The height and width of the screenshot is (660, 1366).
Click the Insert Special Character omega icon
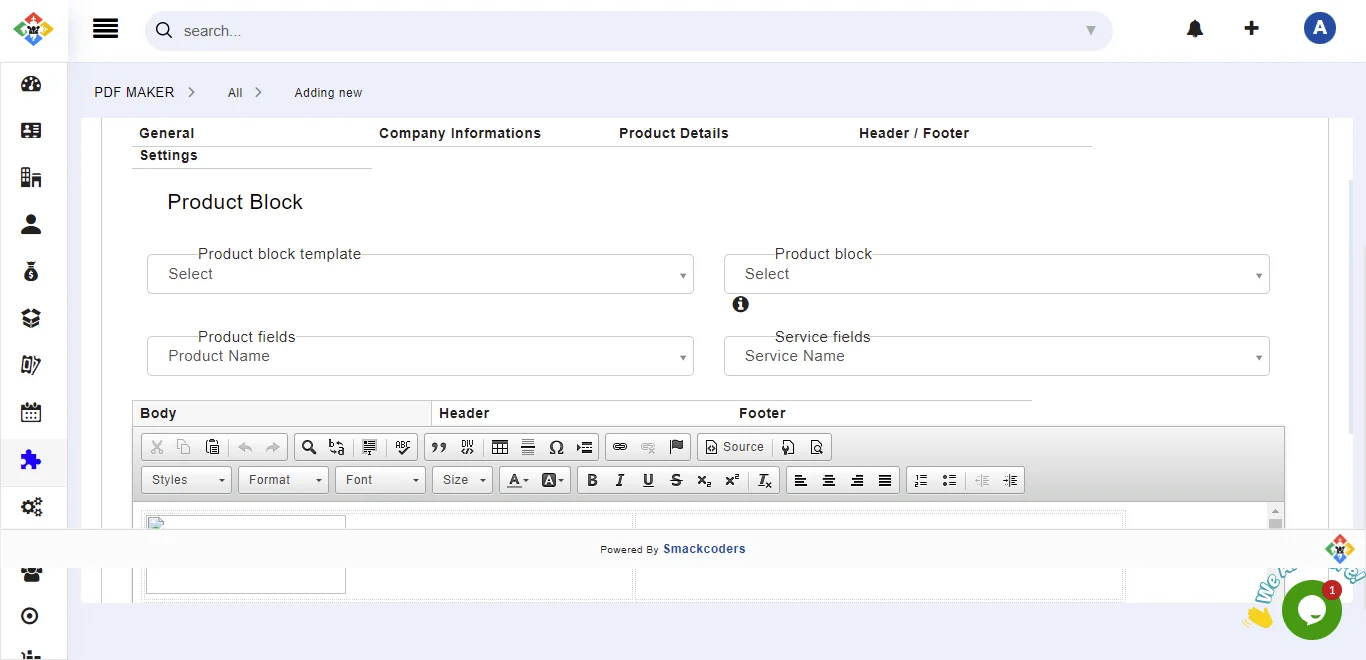point(557,447)
